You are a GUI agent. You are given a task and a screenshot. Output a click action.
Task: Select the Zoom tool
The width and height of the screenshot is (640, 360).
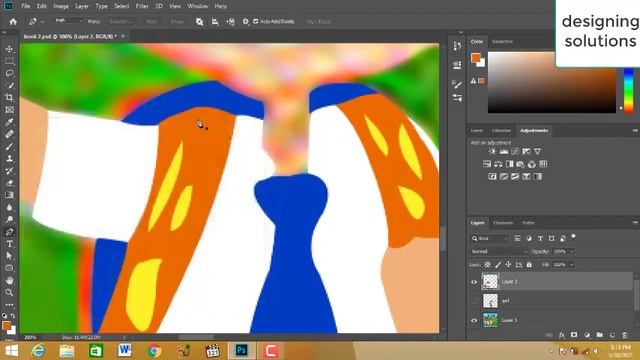click(9, 293)
